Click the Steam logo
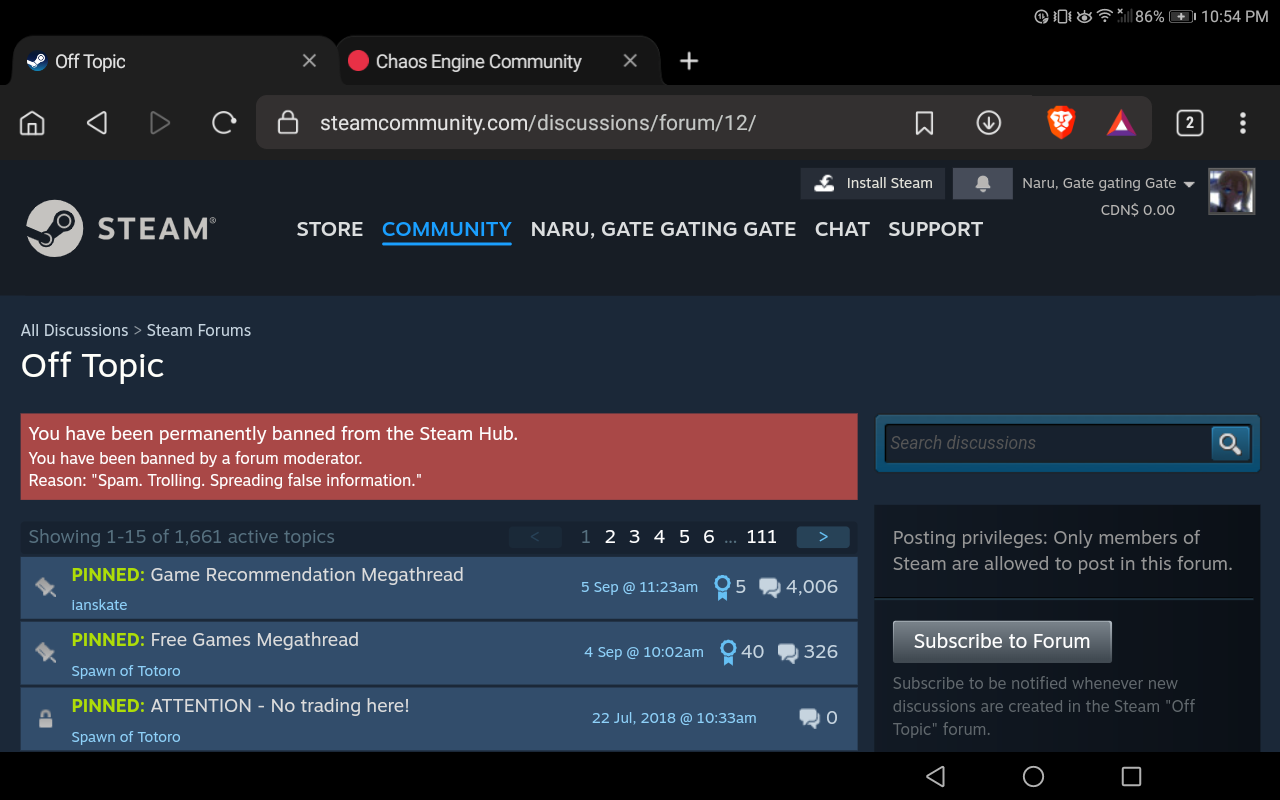The image size is (1280, 800). [121, 228]
